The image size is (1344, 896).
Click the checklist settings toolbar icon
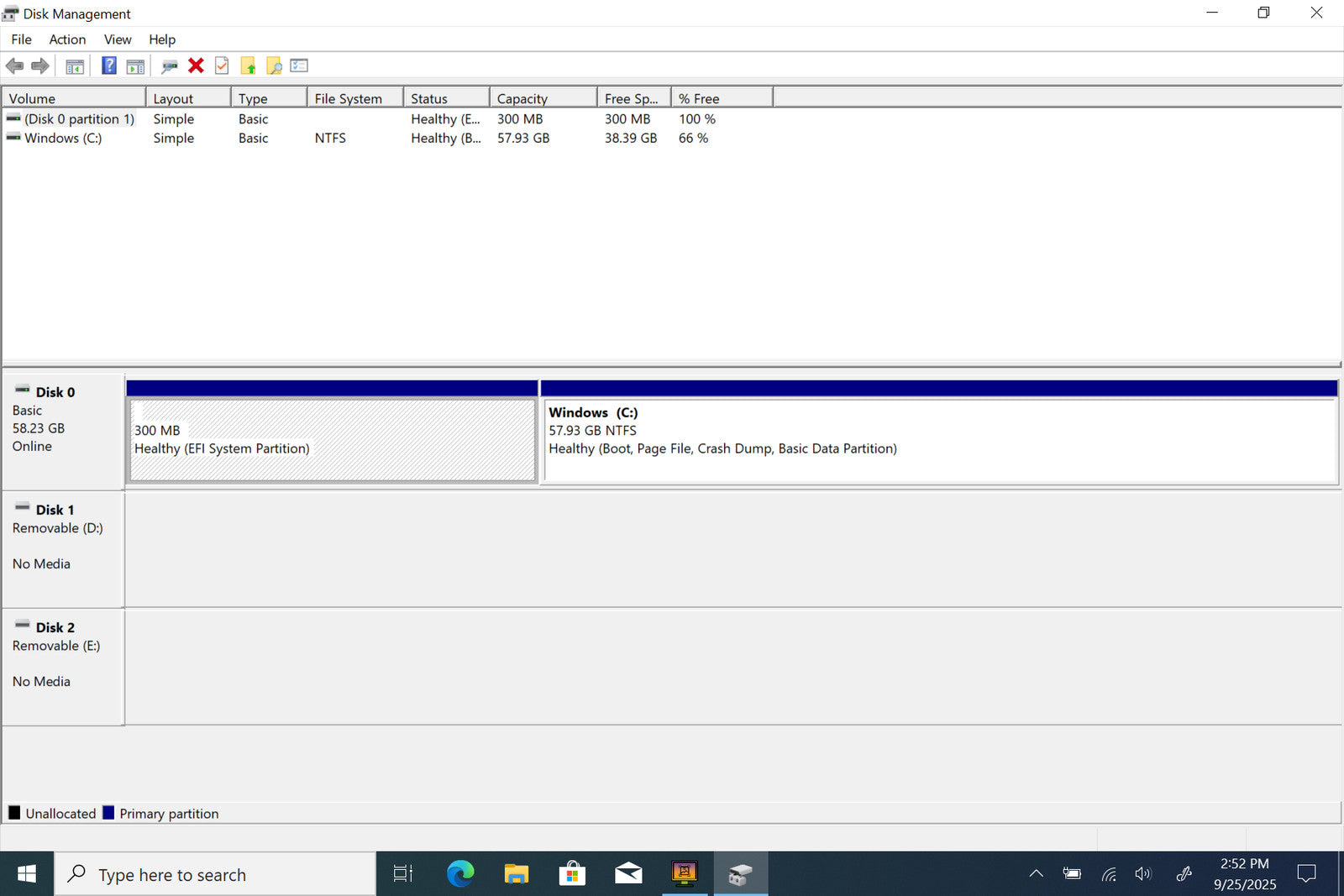[299, 65]
